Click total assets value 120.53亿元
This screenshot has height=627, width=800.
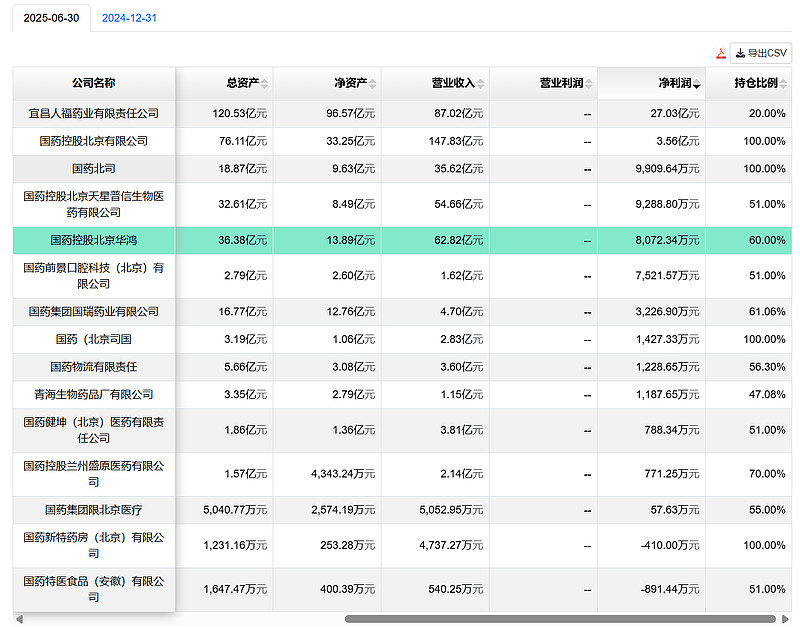(240, 113)
